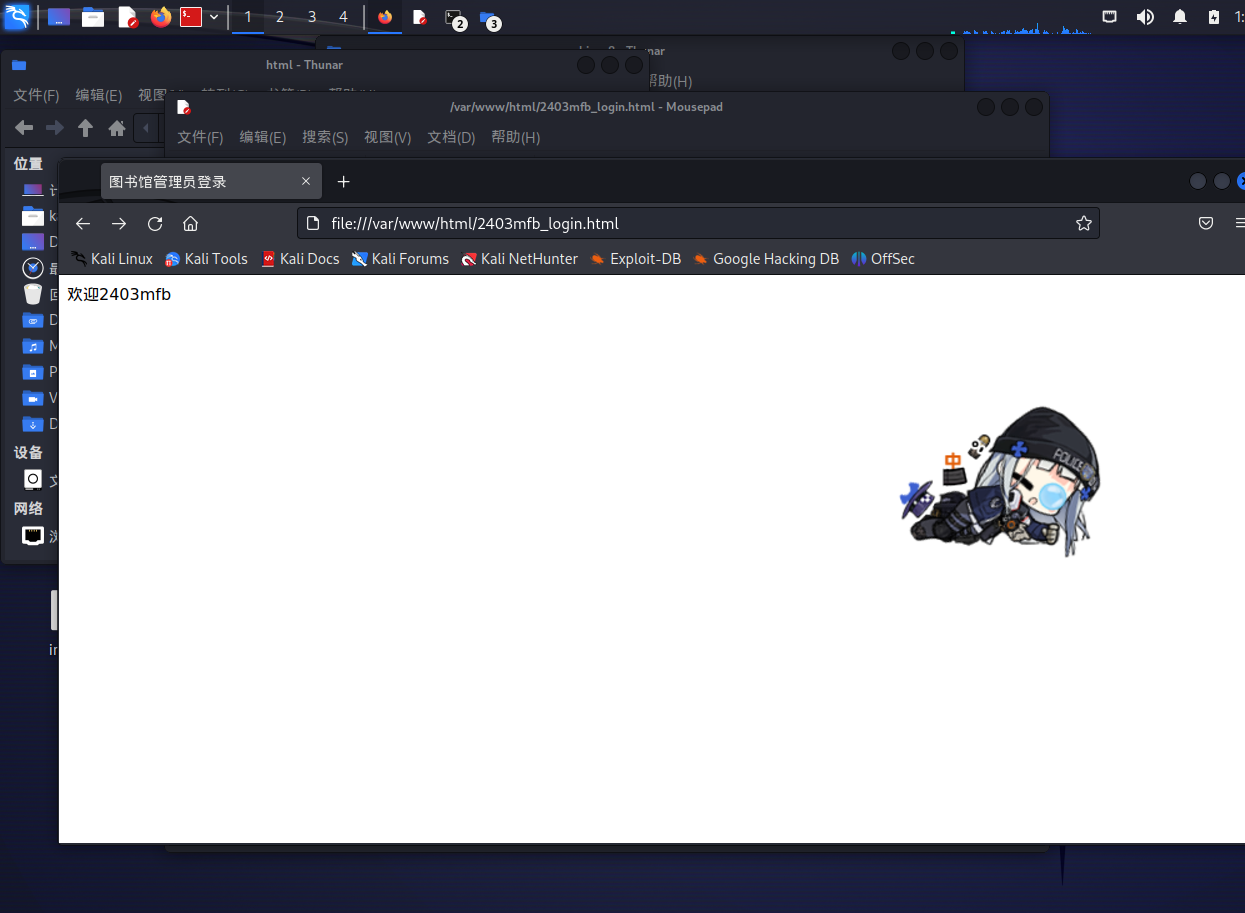Open the Kali Forums bookmark
The height and width of the screenshot is (913, 1245).
coord(400,258)
